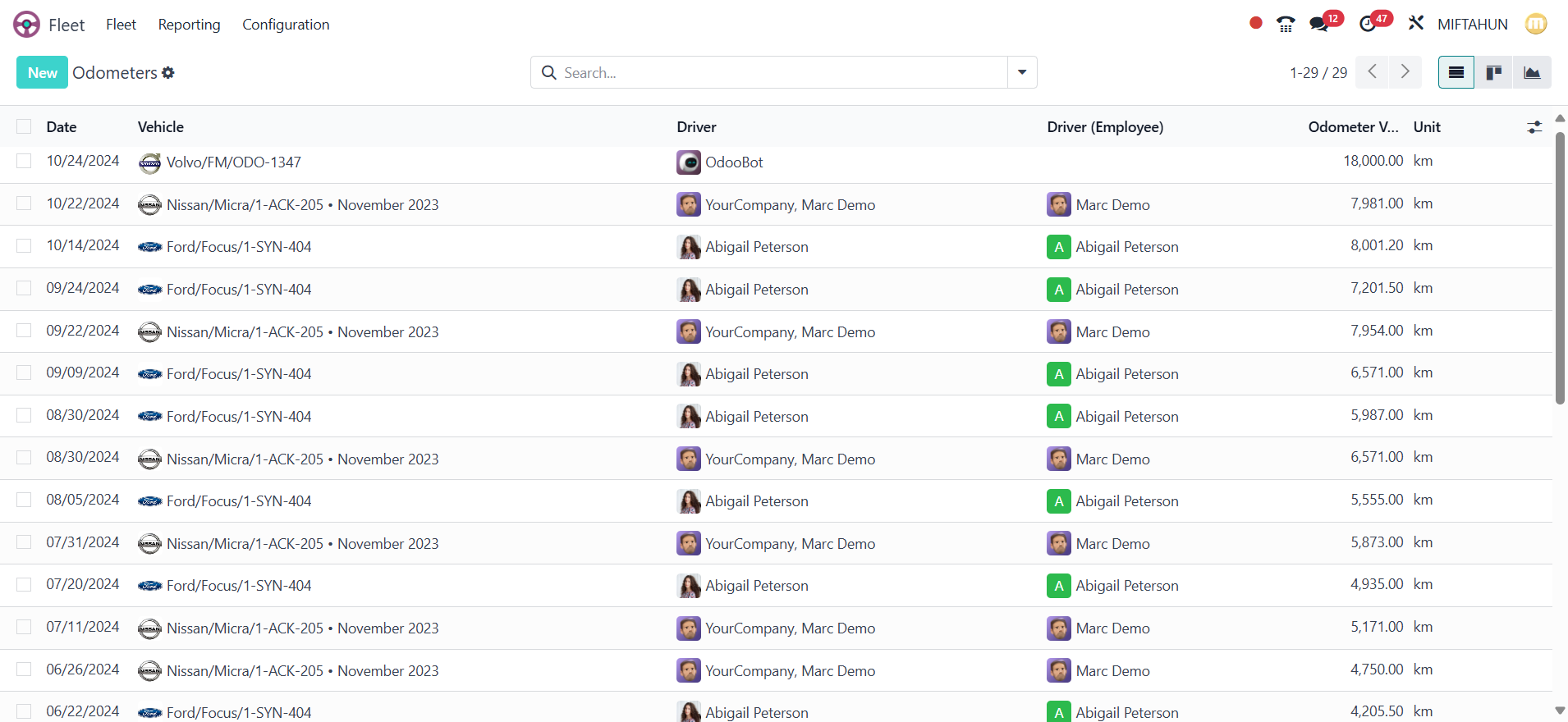Open the debug tools icon
The image size is (1568, 722).
point(1416,24)
